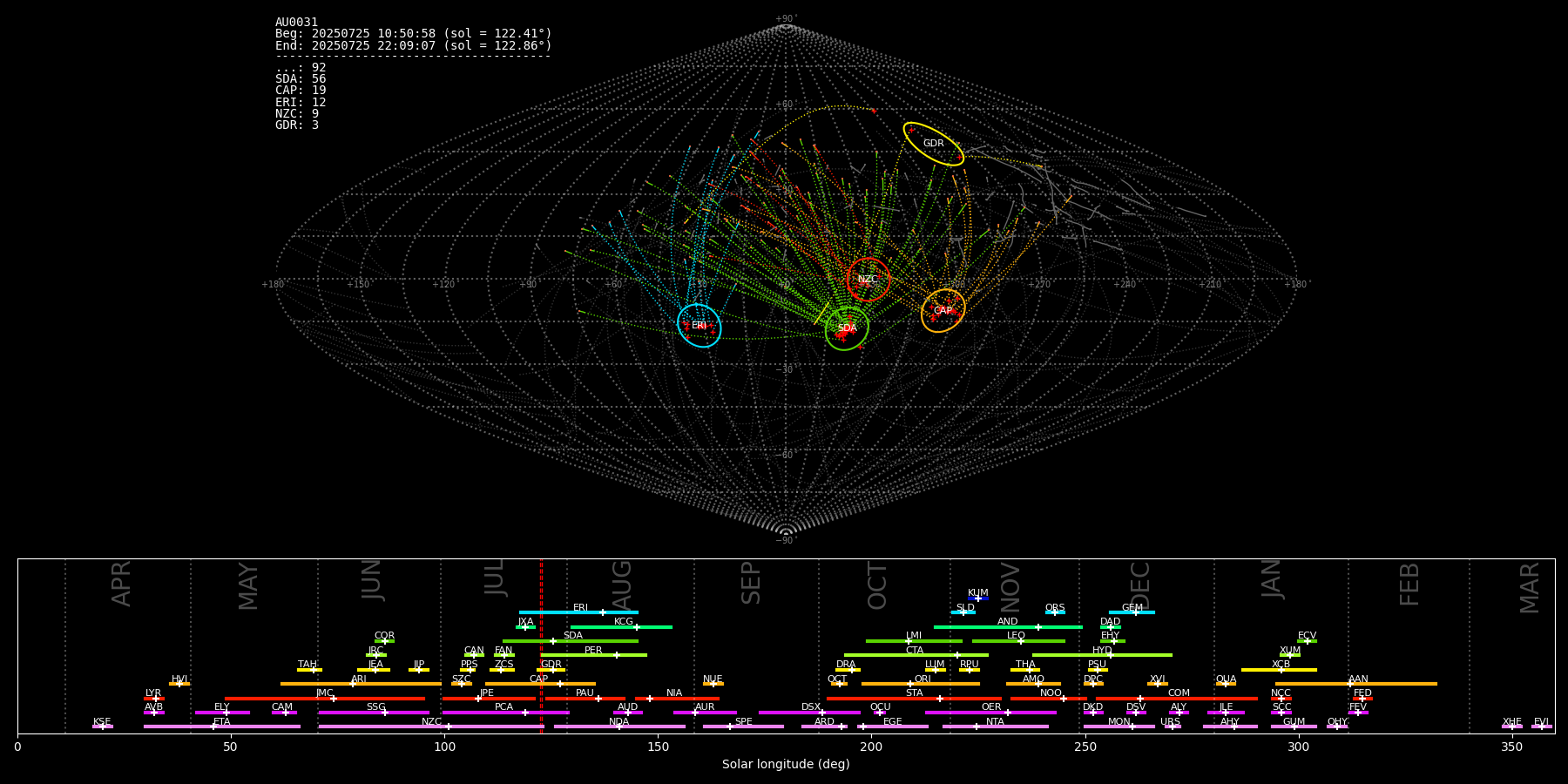Screen dimensions: 1568x784
Task: Click the purple SSG shower bar
Action: click(x=374, y=712)
